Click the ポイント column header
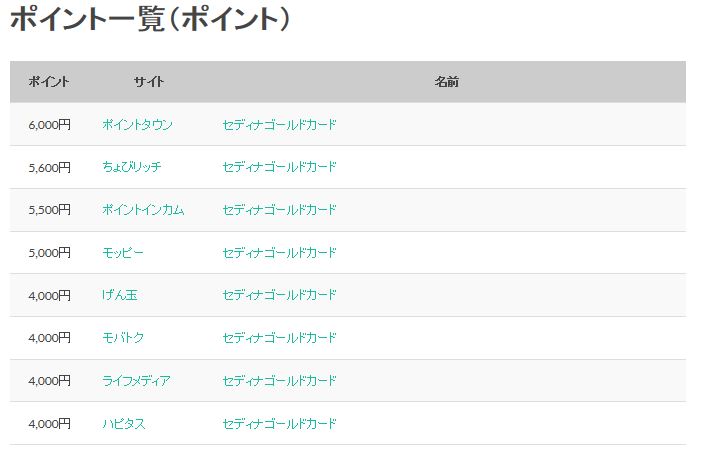 [x=49, y=82]
